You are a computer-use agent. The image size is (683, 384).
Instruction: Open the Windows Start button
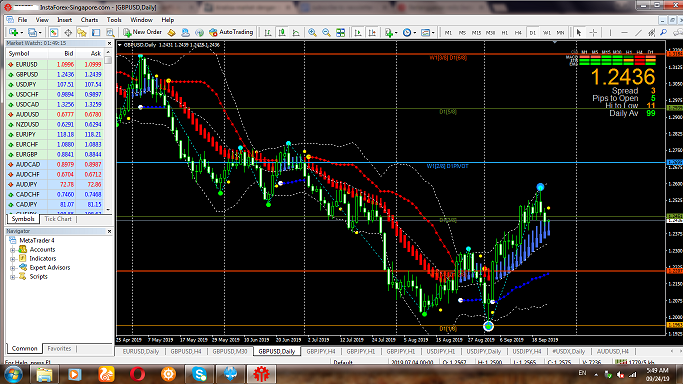[13, 374]
